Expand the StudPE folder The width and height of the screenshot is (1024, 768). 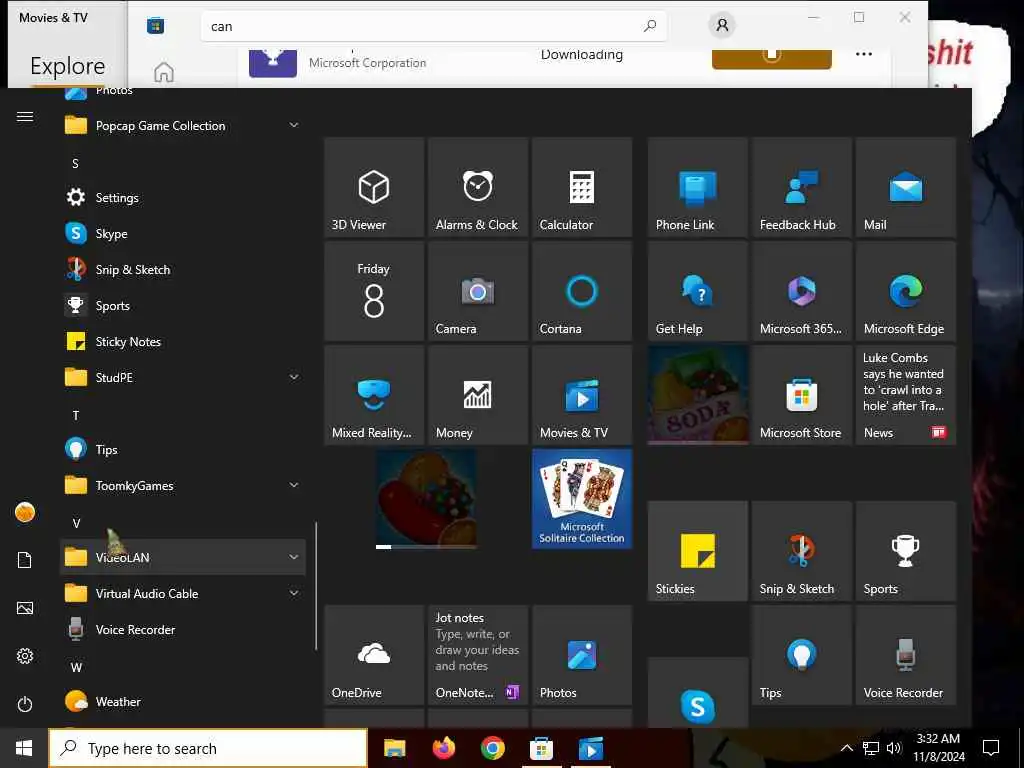182,377
